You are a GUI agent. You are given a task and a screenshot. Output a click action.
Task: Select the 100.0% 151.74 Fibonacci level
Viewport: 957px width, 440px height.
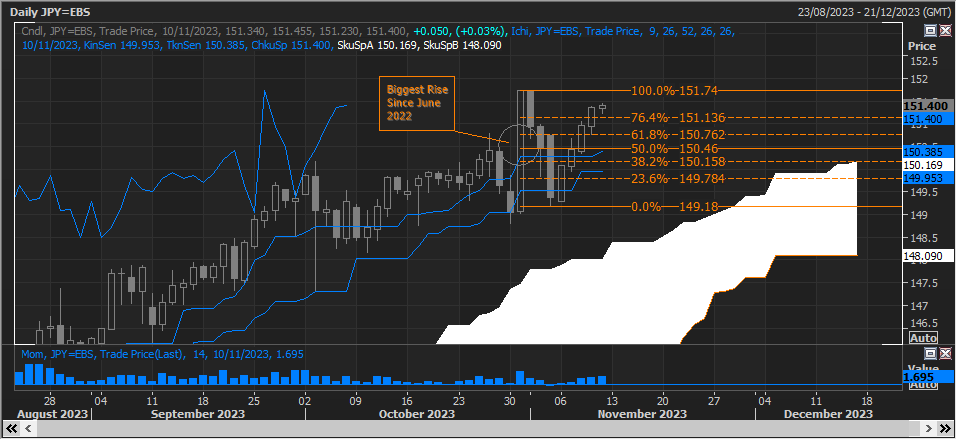coord(674,91)
